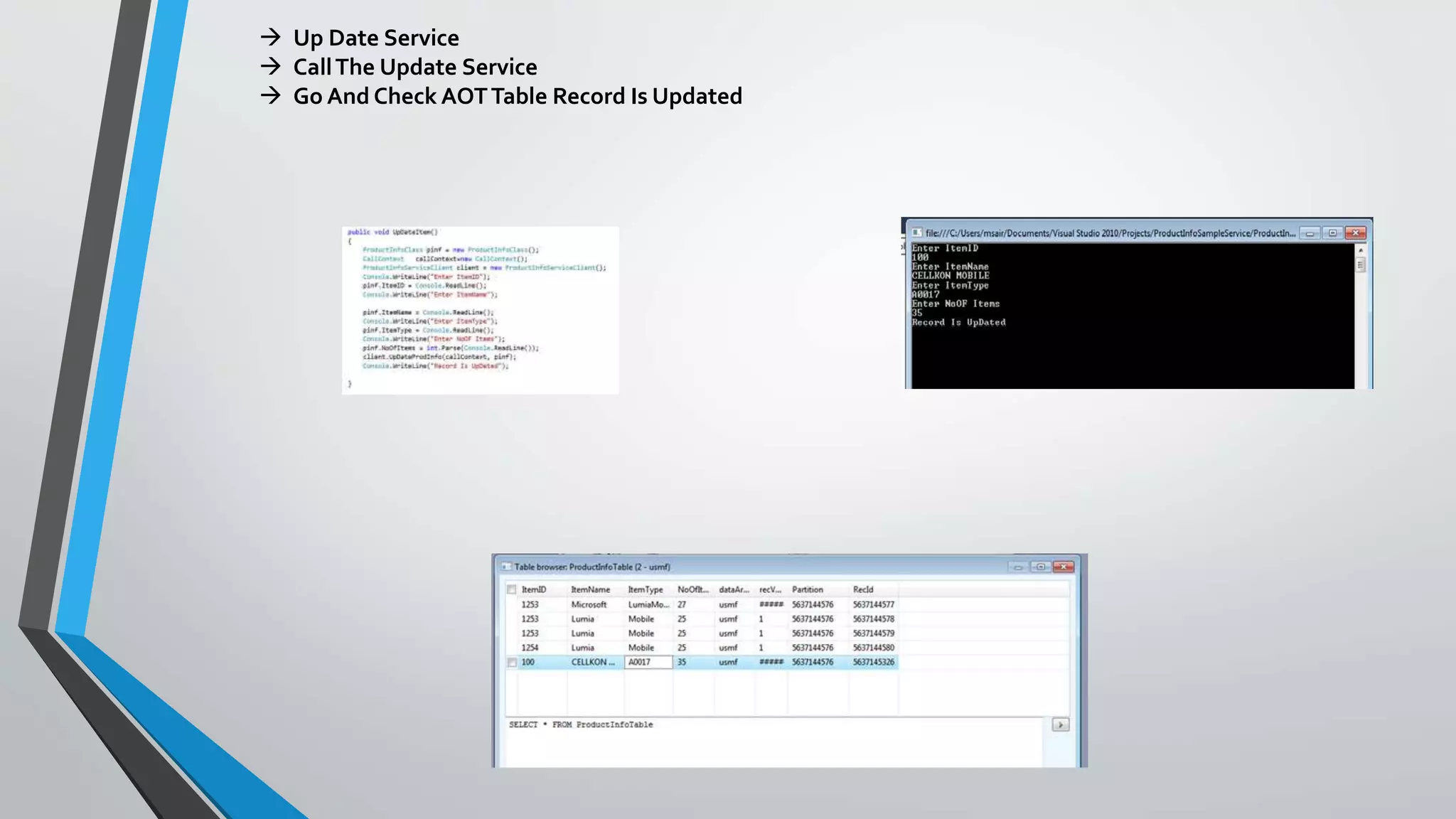Click the recV... column header
This screenshot has height=819, width=1456.
point(770,589)
